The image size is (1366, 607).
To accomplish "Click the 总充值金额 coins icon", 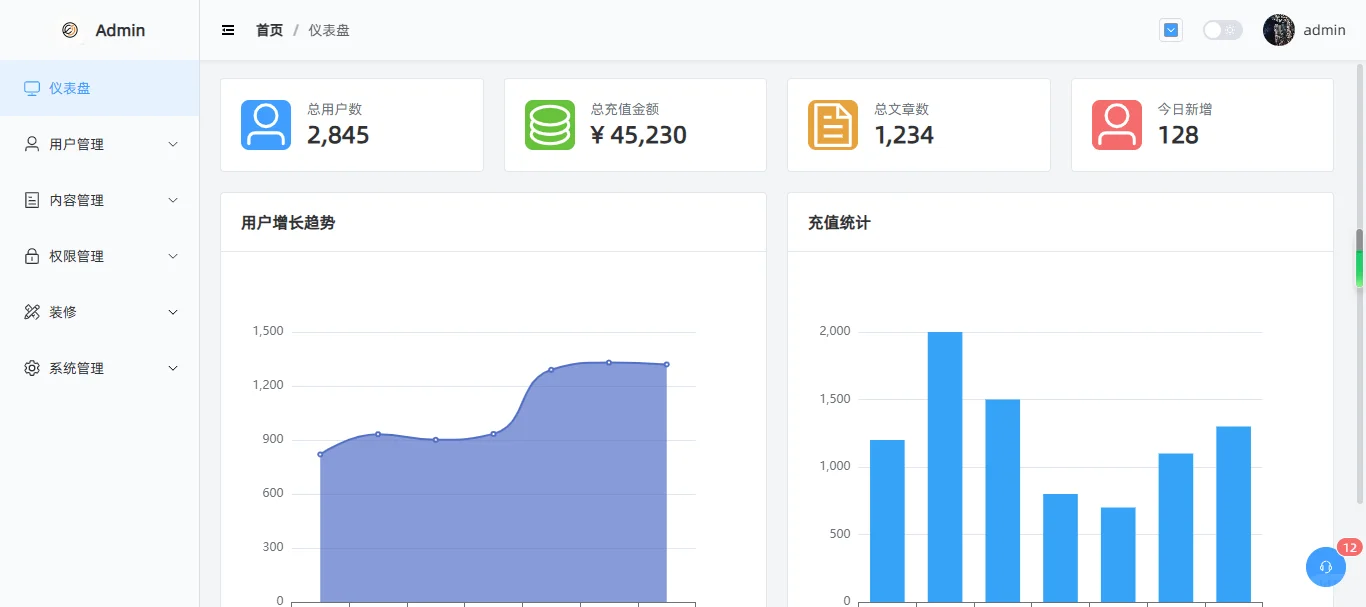I will 549,124.
